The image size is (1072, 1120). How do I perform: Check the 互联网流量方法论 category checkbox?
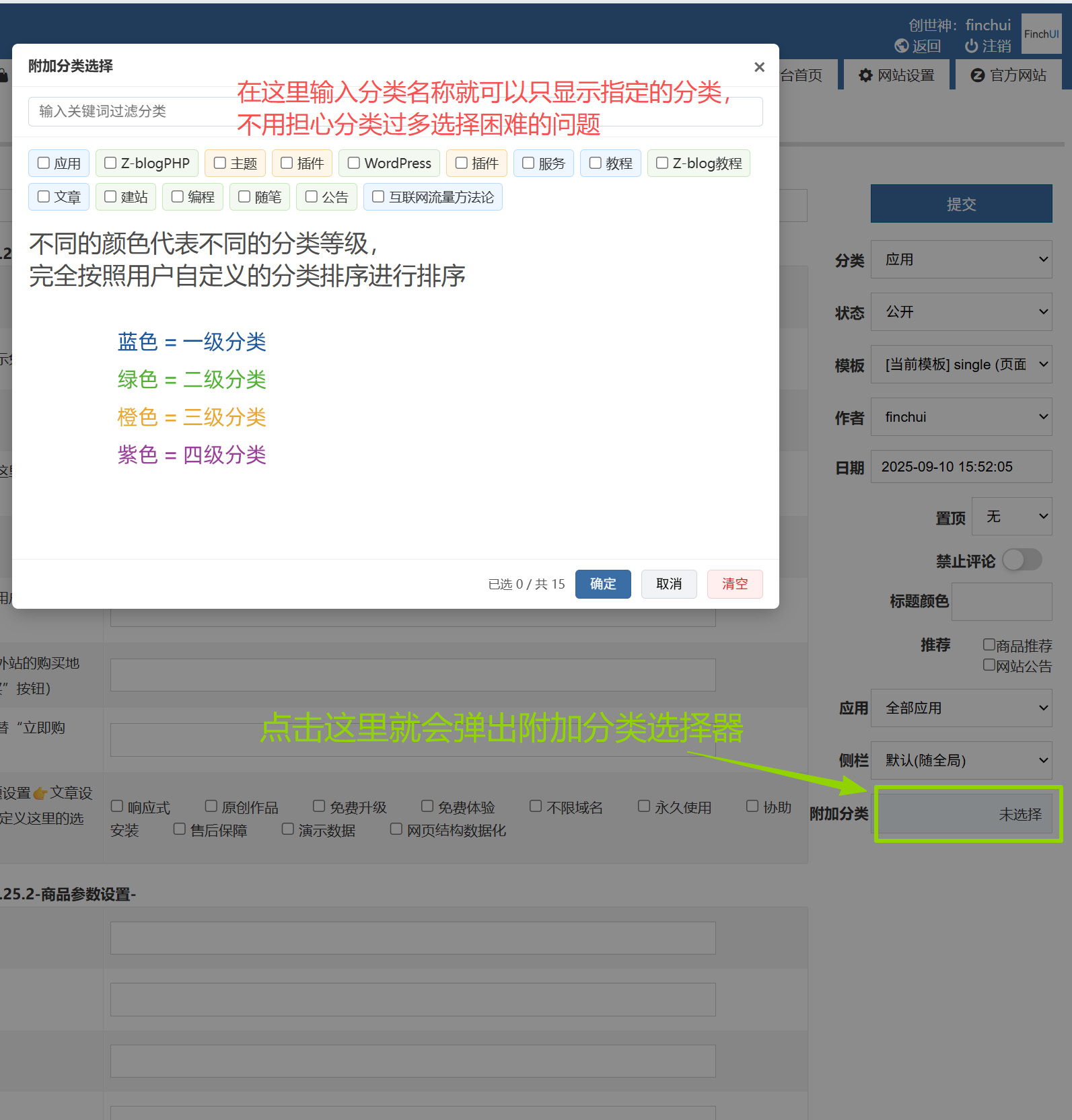point(378,196)
